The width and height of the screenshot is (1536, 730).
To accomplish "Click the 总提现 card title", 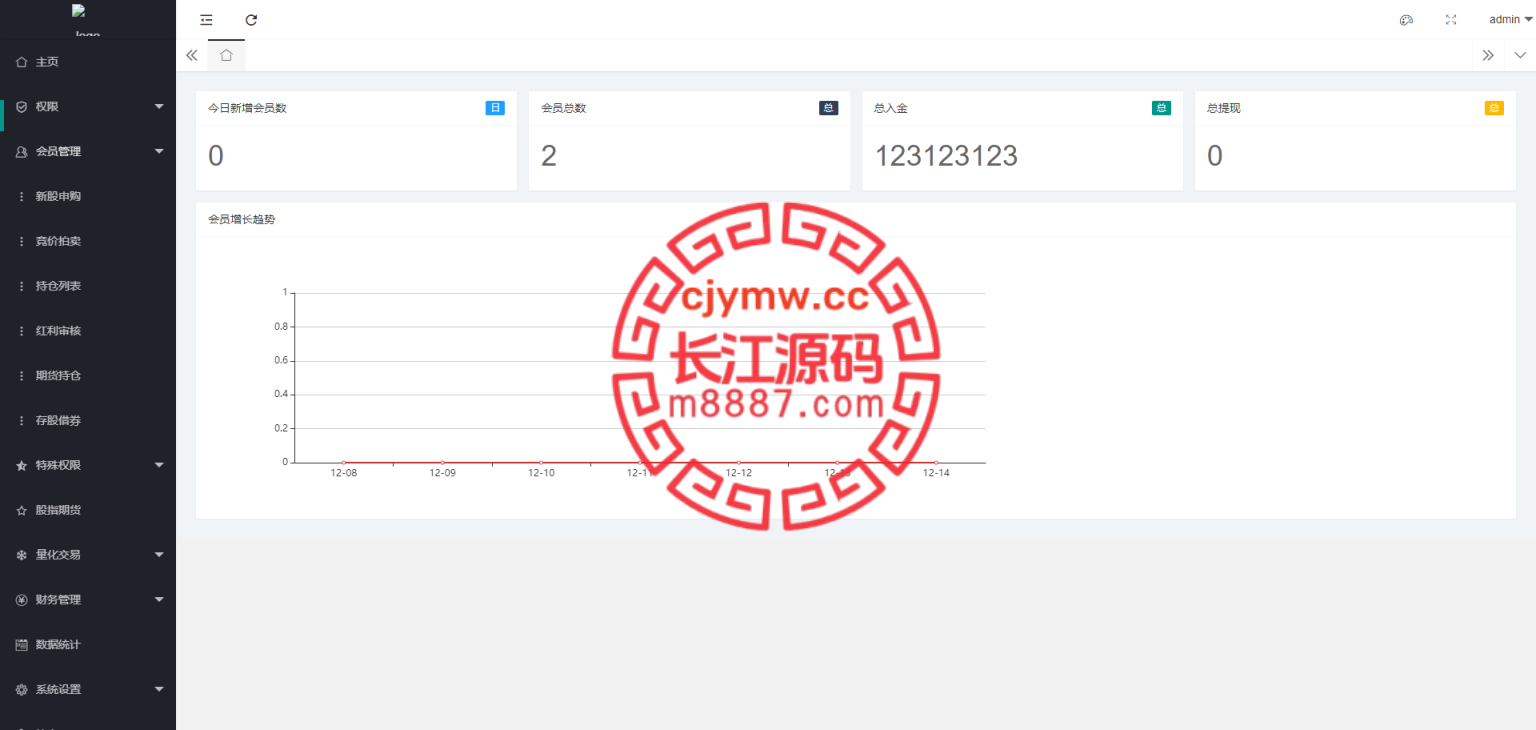I will click(x=1224, y=108).
